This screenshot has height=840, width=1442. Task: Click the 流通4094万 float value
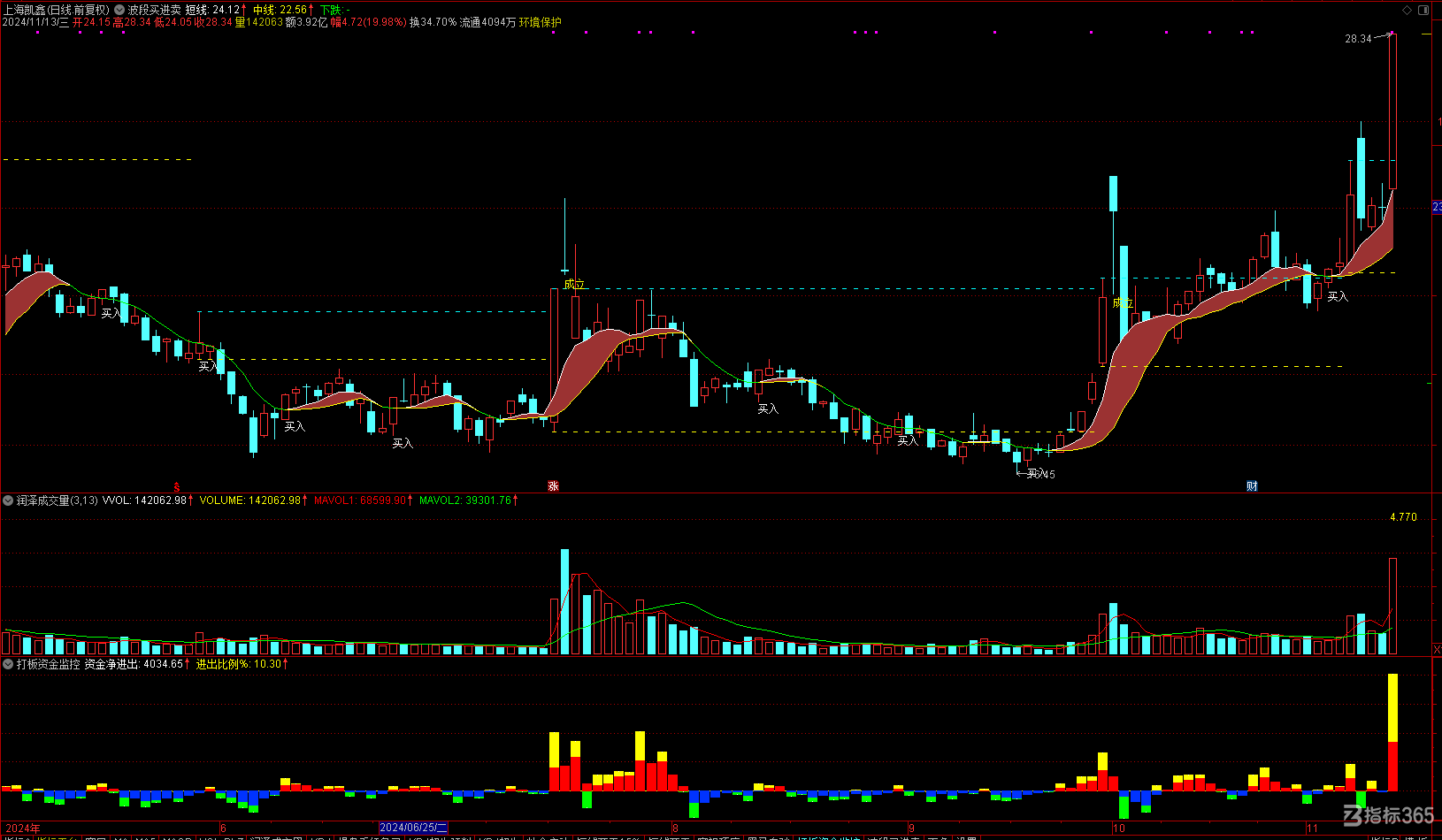click(x=487, y=22)
